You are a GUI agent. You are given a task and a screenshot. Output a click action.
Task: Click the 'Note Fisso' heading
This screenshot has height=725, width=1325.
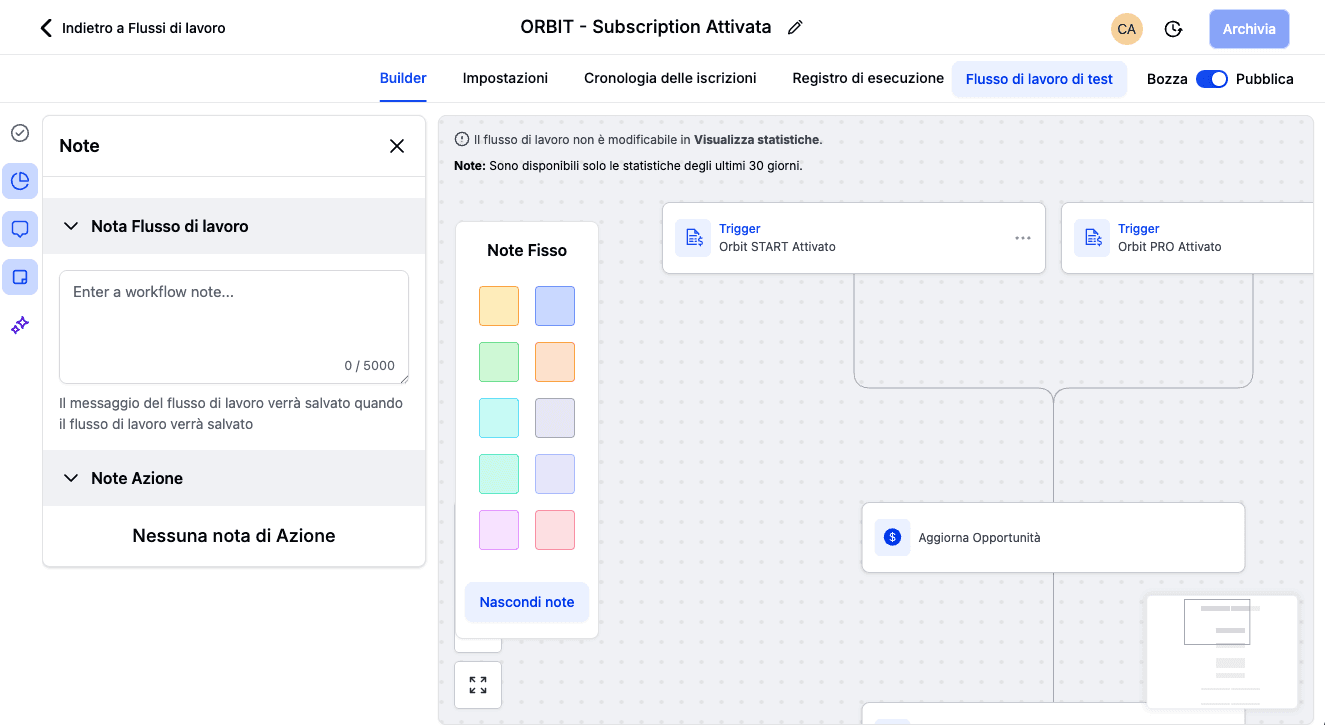click(527, 250)
